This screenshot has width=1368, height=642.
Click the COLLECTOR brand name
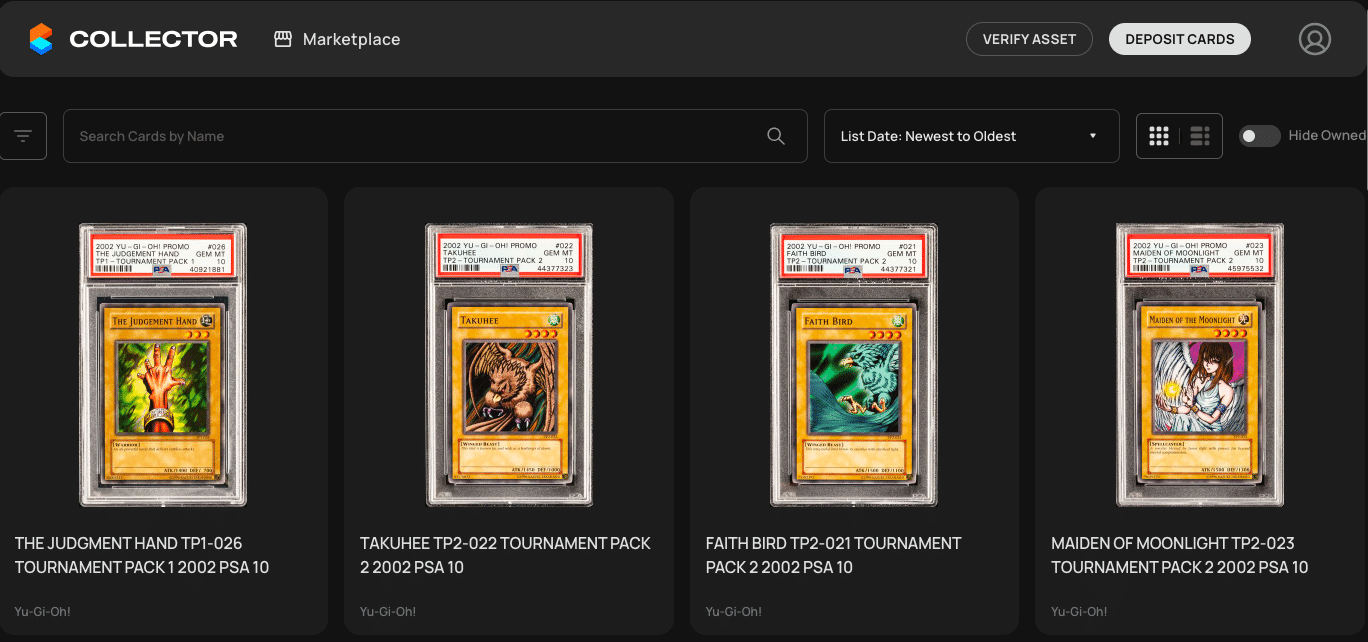click(153, 39)
